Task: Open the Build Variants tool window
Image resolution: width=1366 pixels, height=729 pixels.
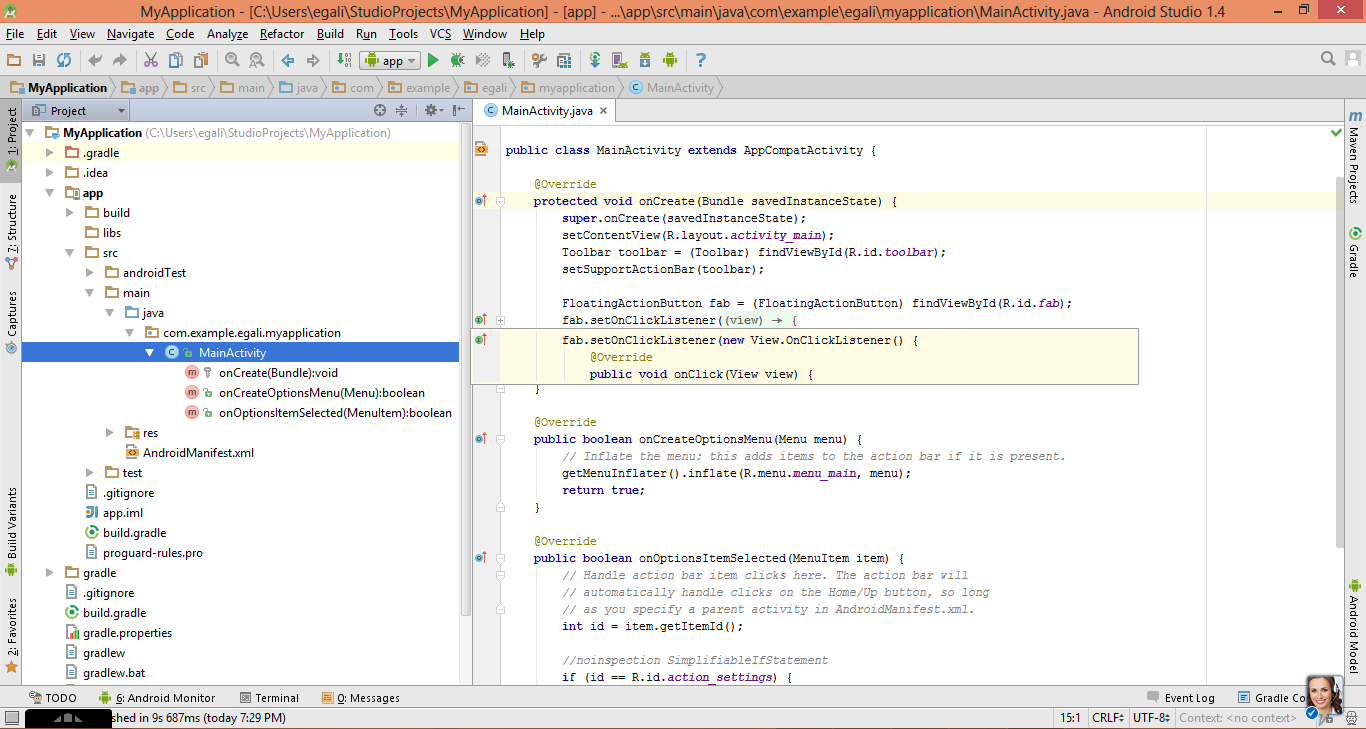Action: pyautogui.click(x=11, y=532)
